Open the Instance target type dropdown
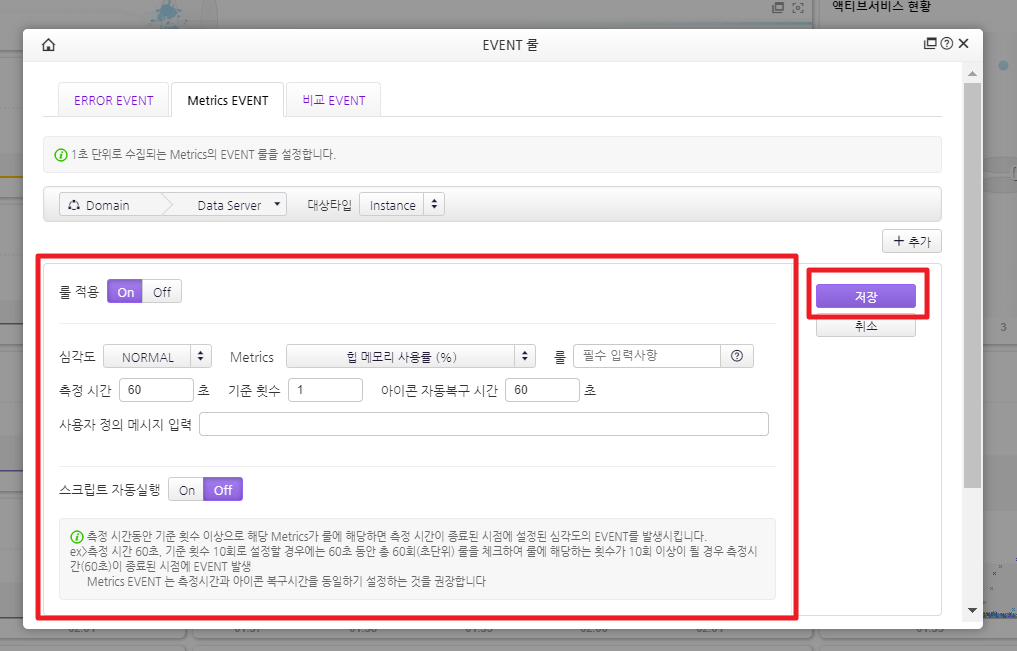1017x651 pixels. (402, 205)
